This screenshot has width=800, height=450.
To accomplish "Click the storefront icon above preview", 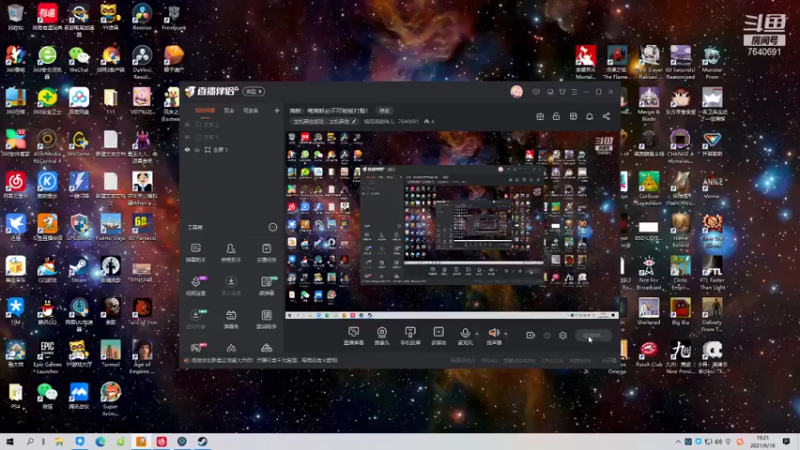I will click(573, 116).
